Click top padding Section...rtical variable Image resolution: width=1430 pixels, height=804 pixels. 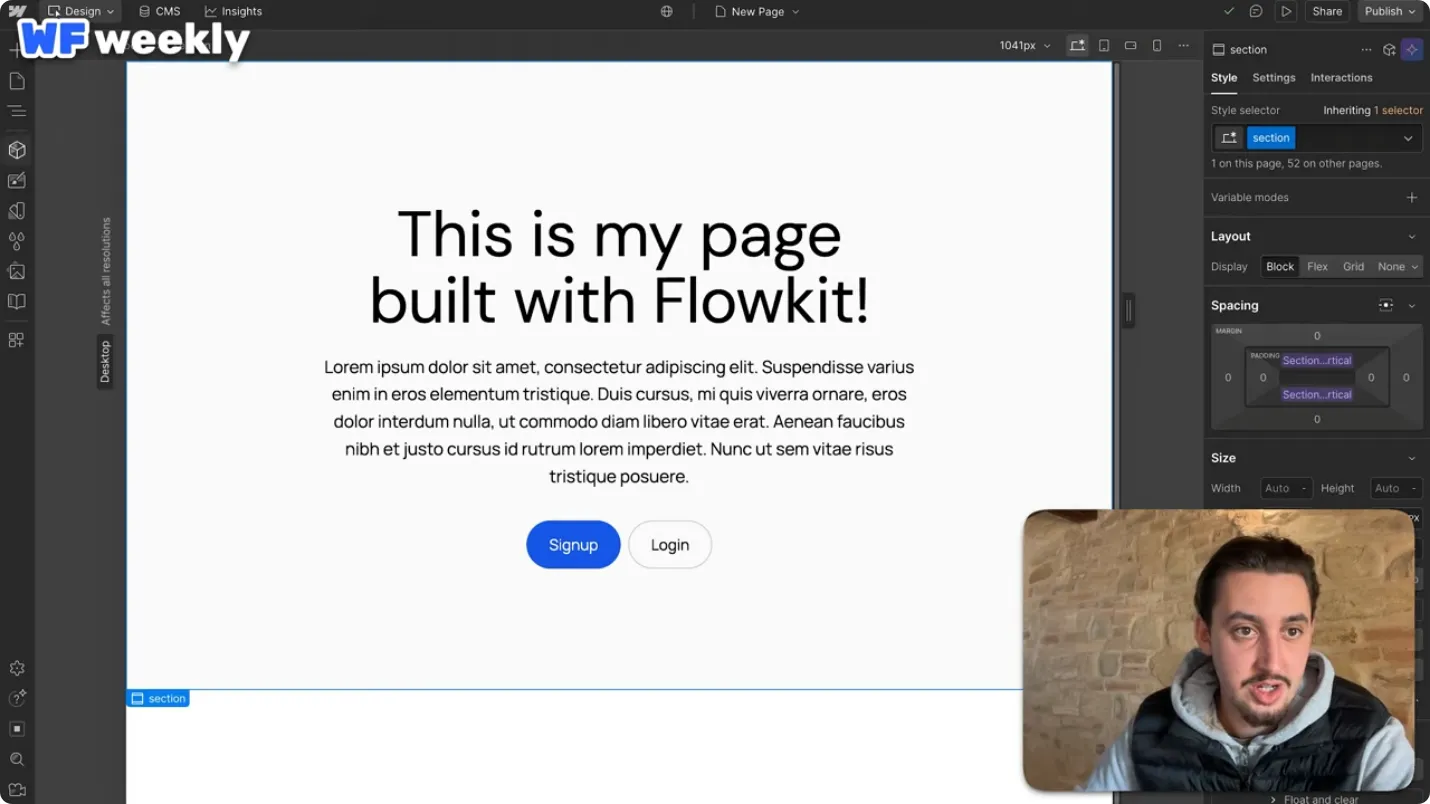pos(1317,361)
